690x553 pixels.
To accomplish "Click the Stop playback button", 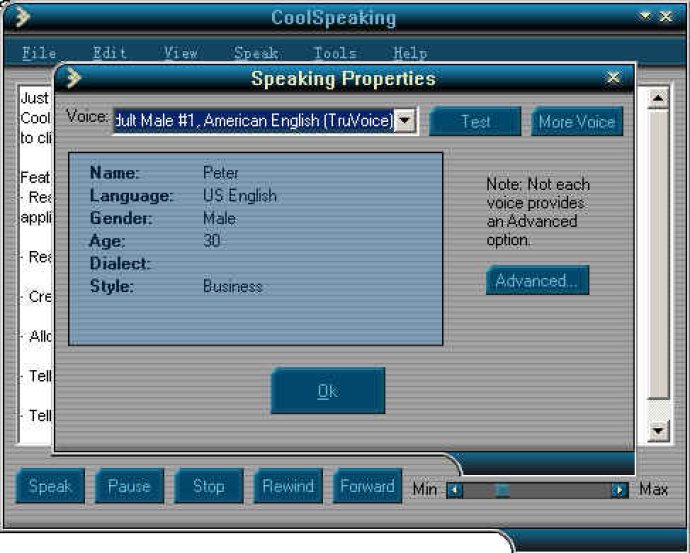I will (209, 486).
